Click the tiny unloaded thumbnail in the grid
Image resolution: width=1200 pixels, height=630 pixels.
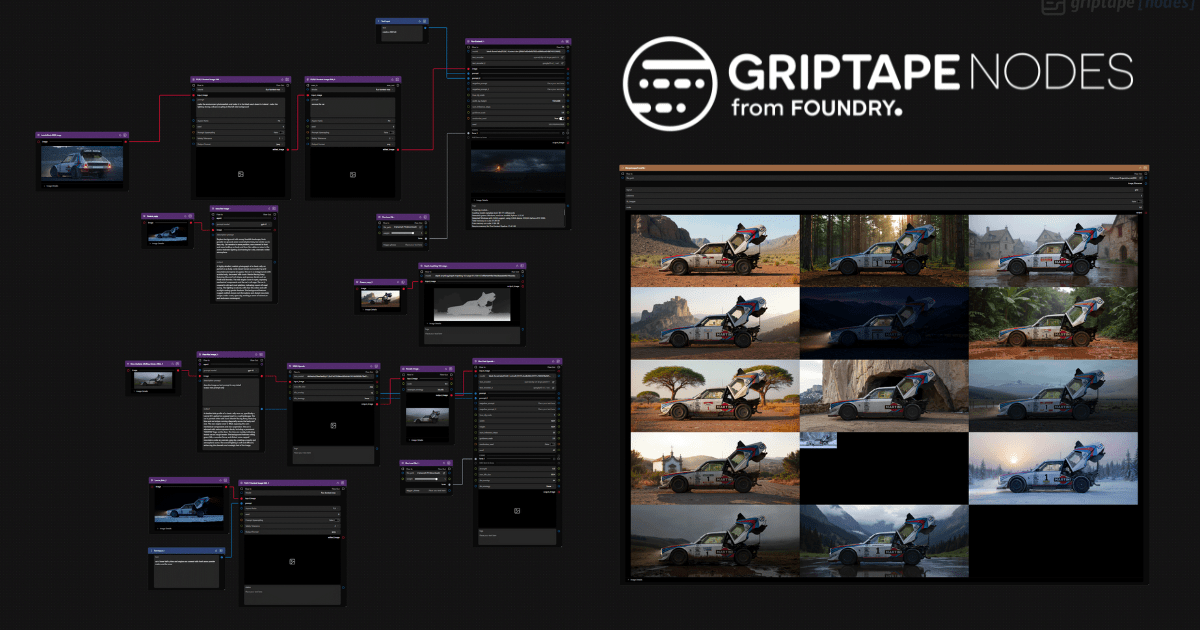(x=818, y=439)
